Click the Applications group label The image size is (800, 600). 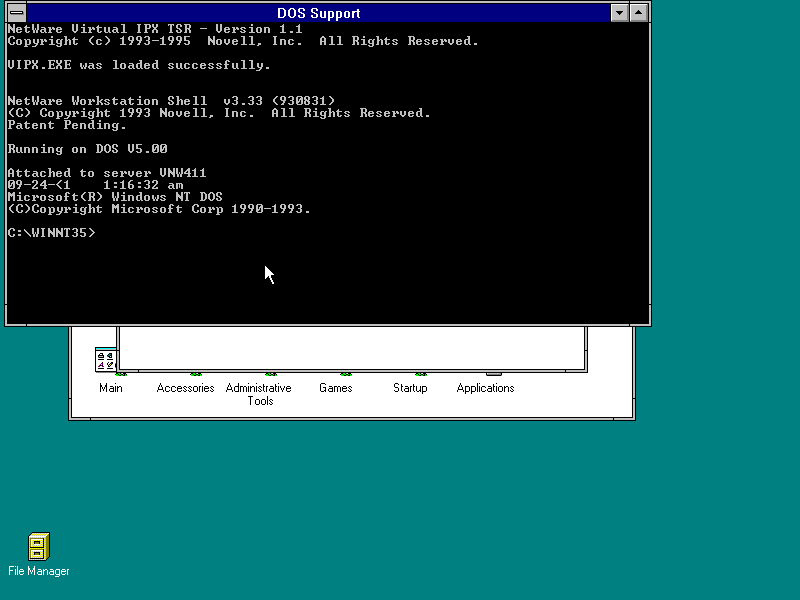click(485, 388)
